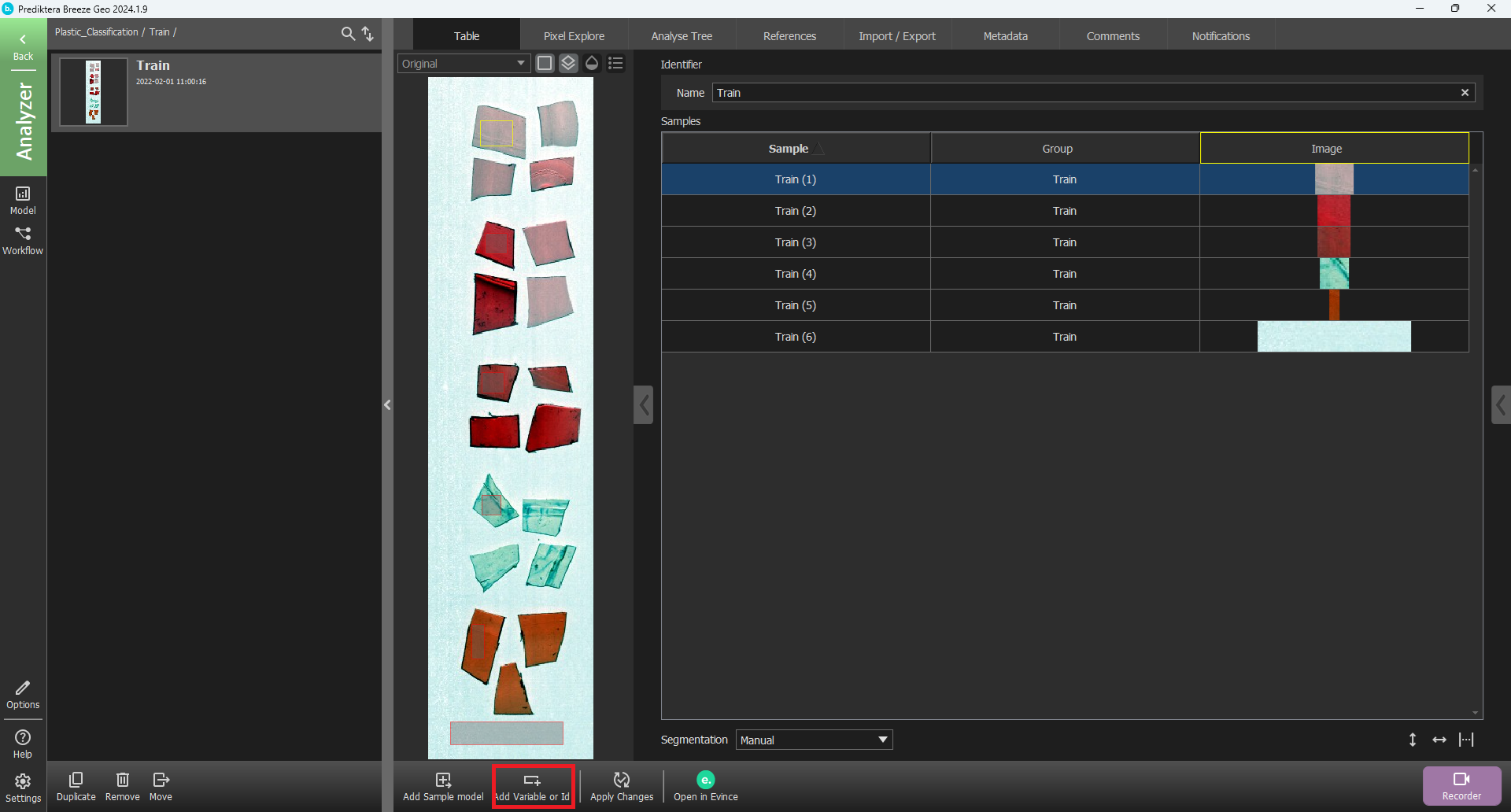Screen dimensions: 1511x812
Task: Go Back from the Analyzer view
Action: [x=23, y=47]
